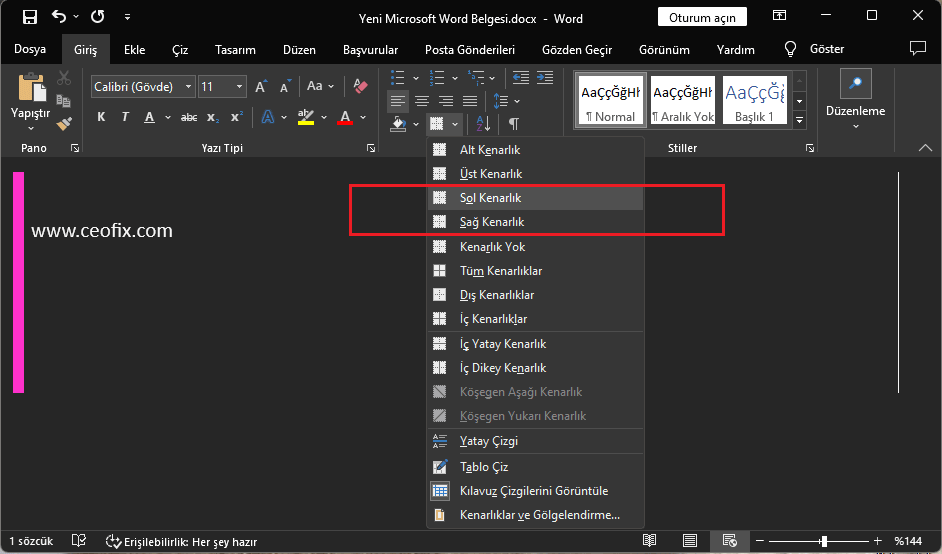Redo the last action
The image size is (942, 554).
(97, 17)
